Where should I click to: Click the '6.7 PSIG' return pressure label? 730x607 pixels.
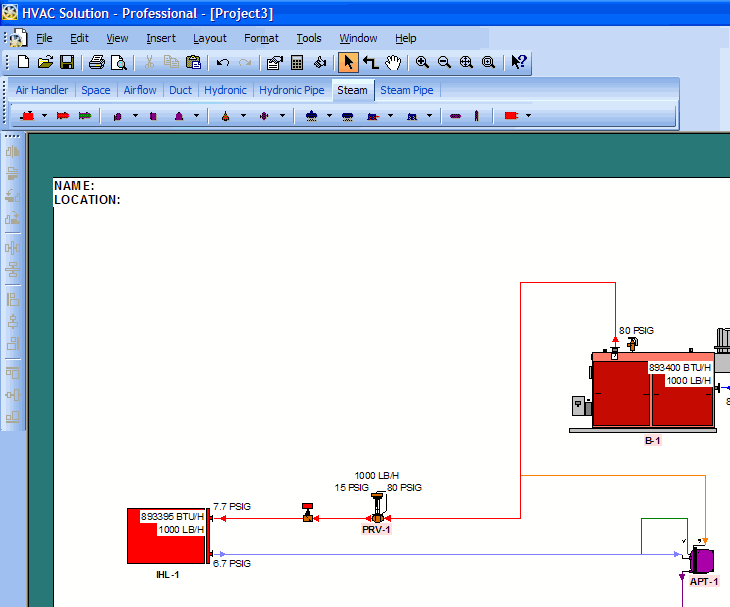(x=232, y=564)
